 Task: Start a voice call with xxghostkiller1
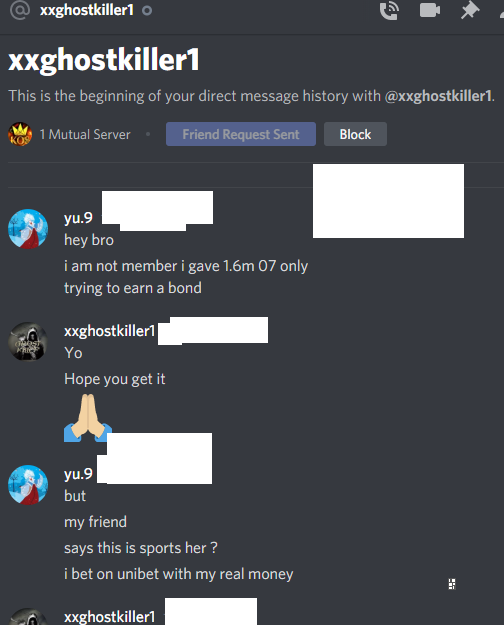pyautogui.click(x=389, y=10)
